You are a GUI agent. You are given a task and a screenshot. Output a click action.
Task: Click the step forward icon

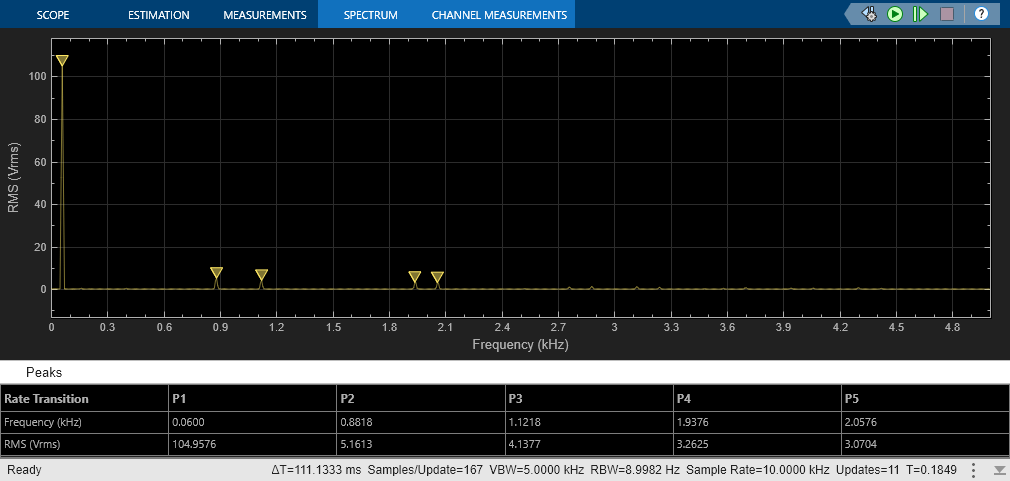pyautogui.click(x=920, y=14)
